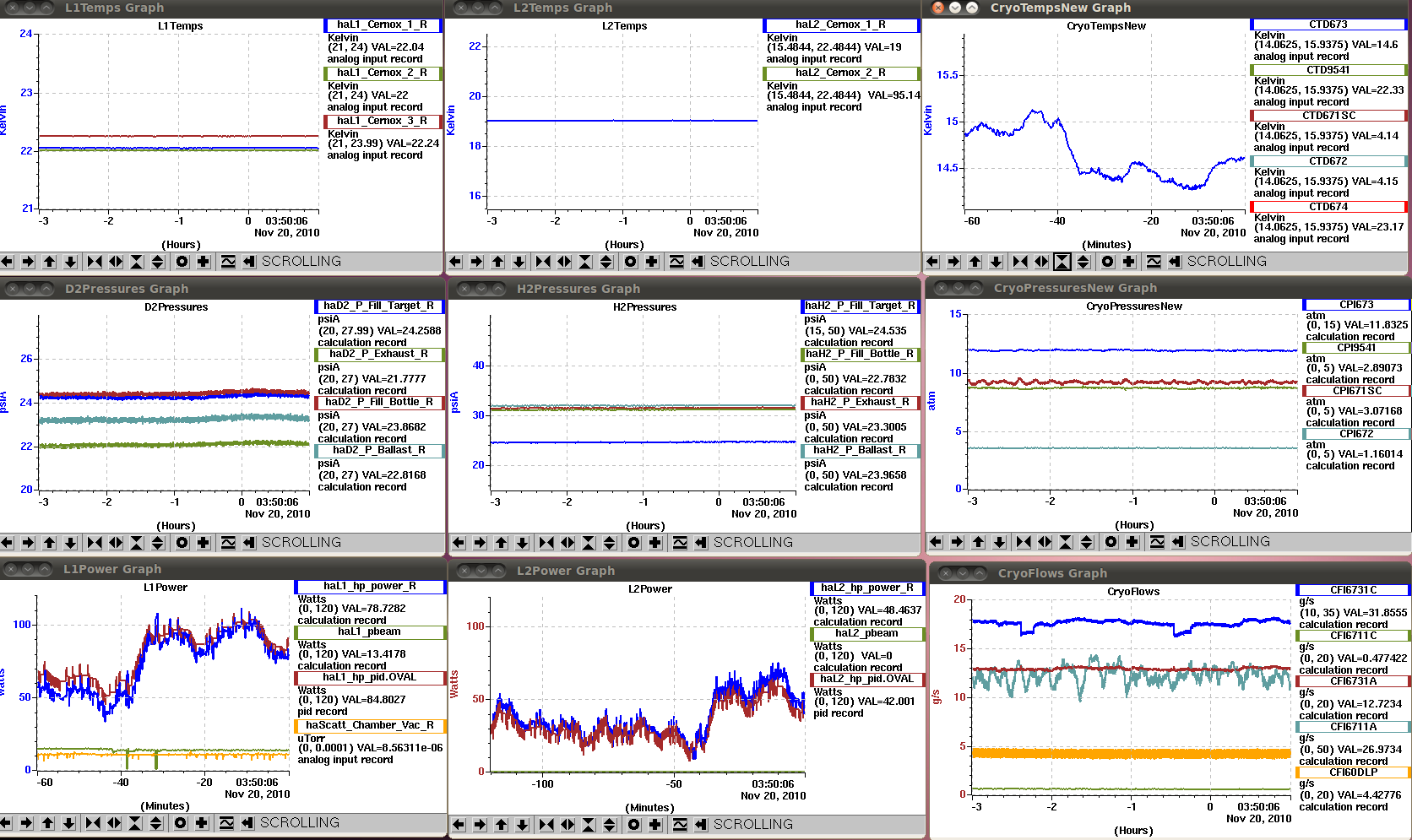Click the plus icon in H2Pressures toolbar
Image resolution: width=1412 pixels, height=840 pixels.
point(655,543)
